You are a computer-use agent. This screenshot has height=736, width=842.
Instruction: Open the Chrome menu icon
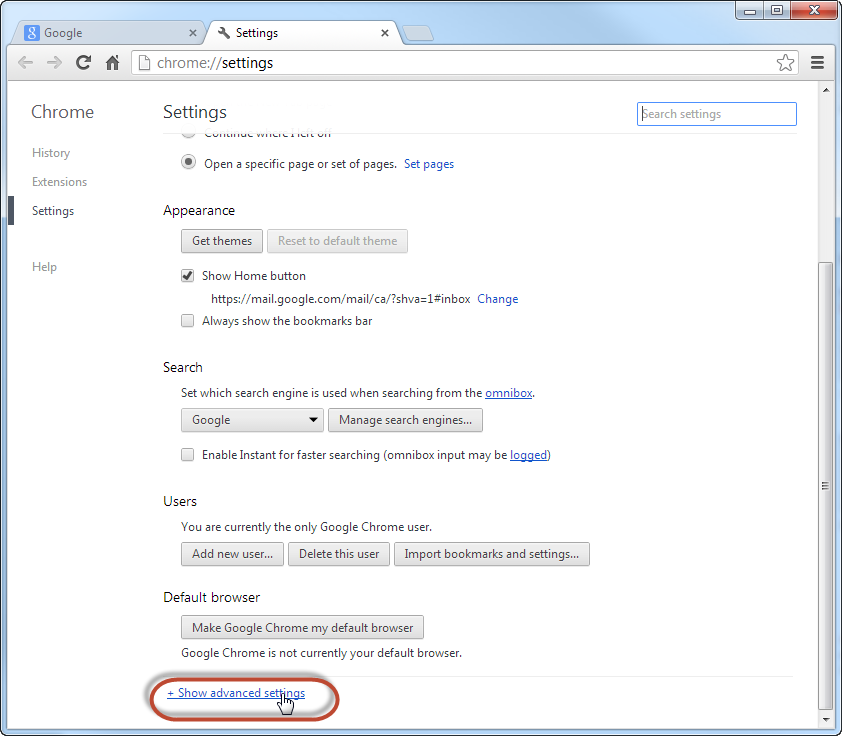[x=817, y=63]
